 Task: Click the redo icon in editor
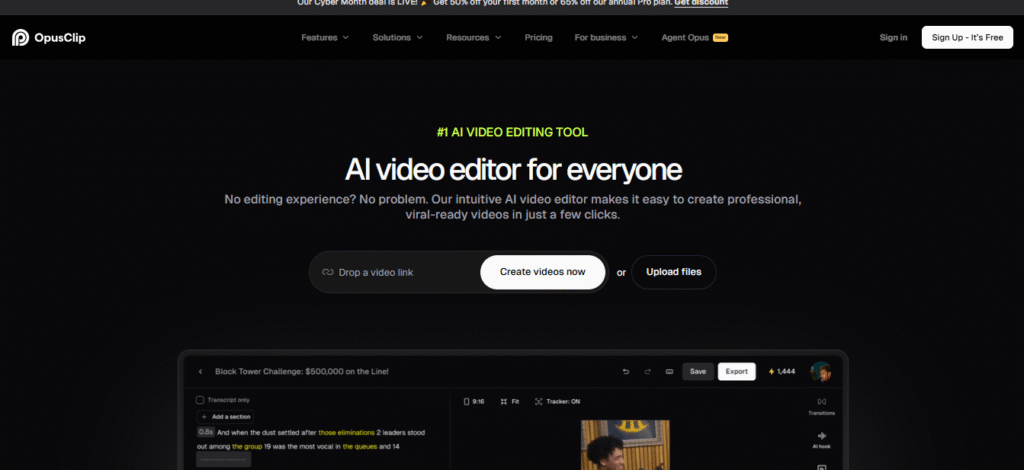[x=648, y=371]
